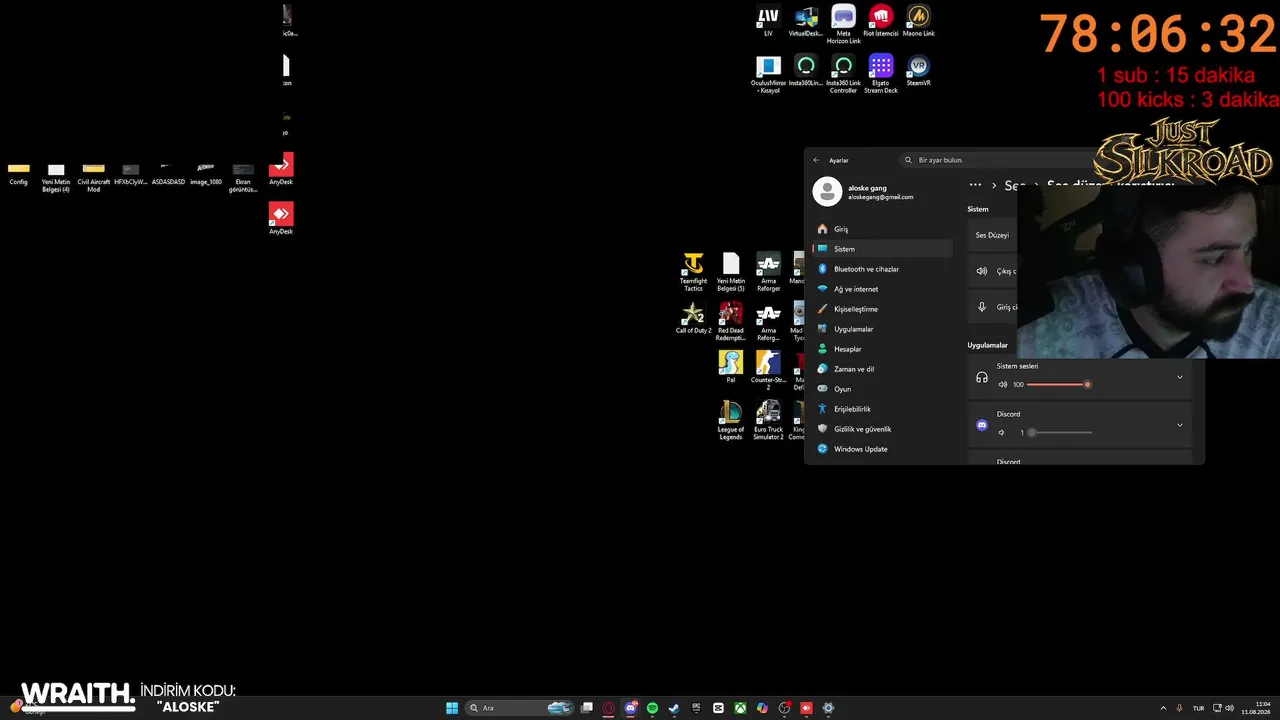Open Red Dead Redemption desktop icon
The image size is (1280, 720).
coord(730,322)
